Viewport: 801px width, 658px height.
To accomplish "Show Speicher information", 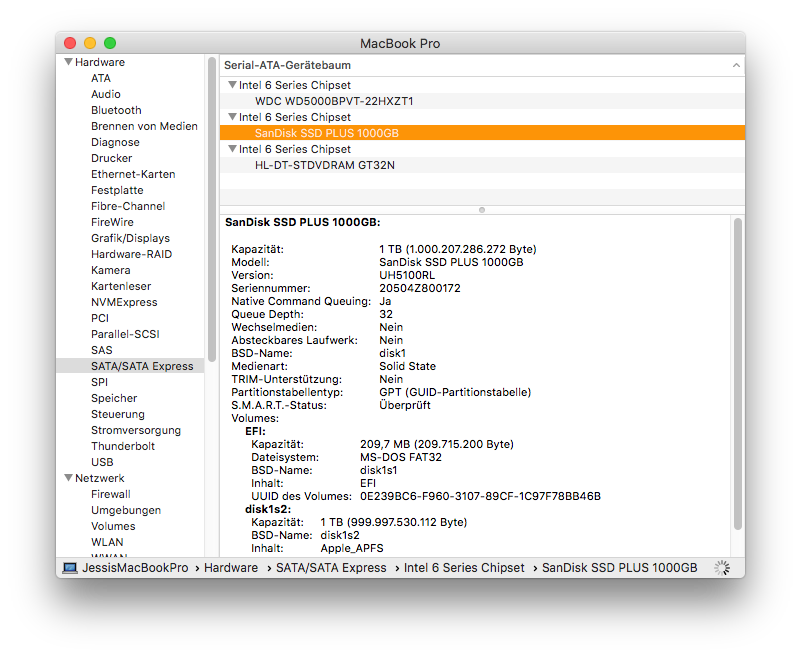I will coord(114,398).
